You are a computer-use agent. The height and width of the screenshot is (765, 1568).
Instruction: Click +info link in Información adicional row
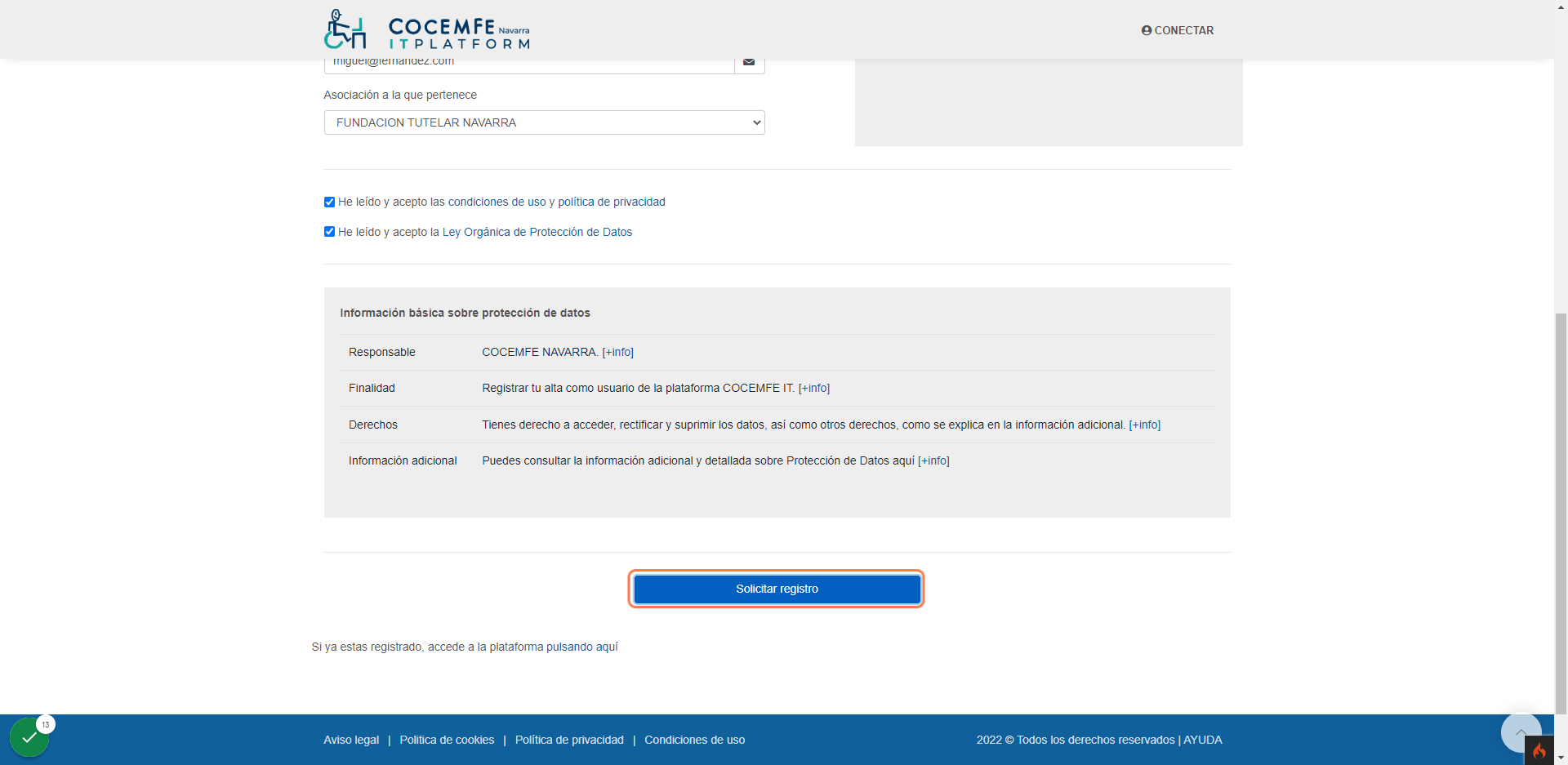click(x=933, y=460)
